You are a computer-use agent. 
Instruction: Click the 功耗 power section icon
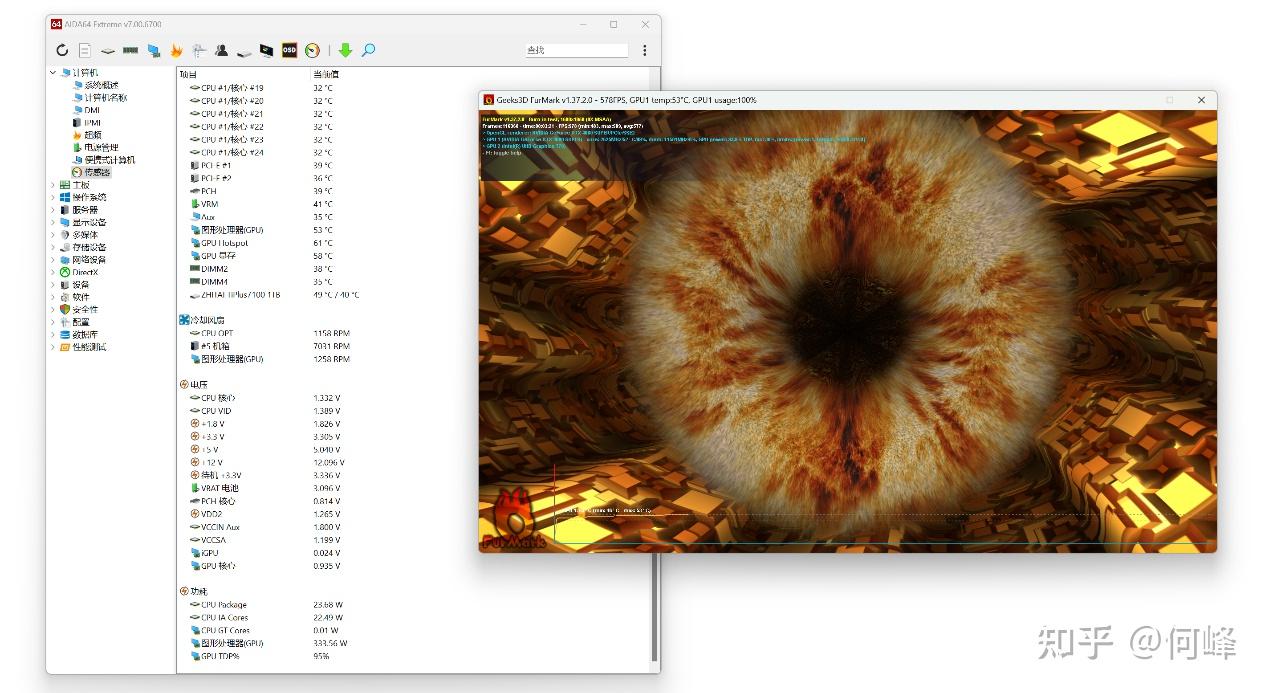(184, 591)
